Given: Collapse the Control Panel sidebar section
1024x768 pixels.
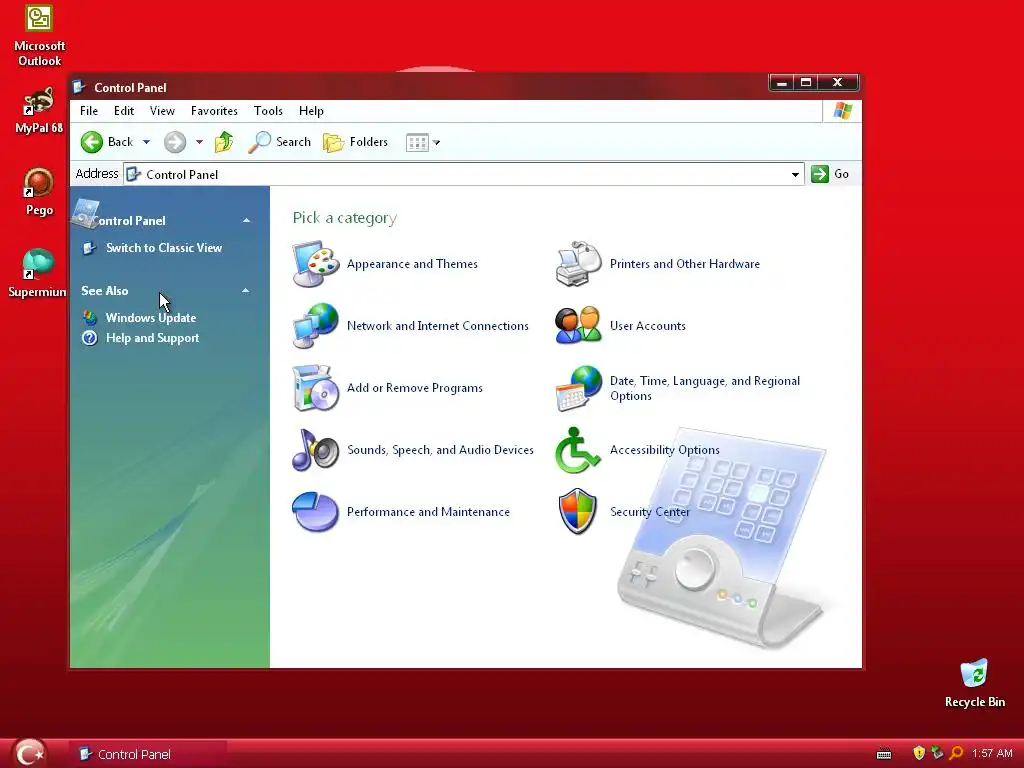Looking at the screenshot, I should click(x=246, y=221).
